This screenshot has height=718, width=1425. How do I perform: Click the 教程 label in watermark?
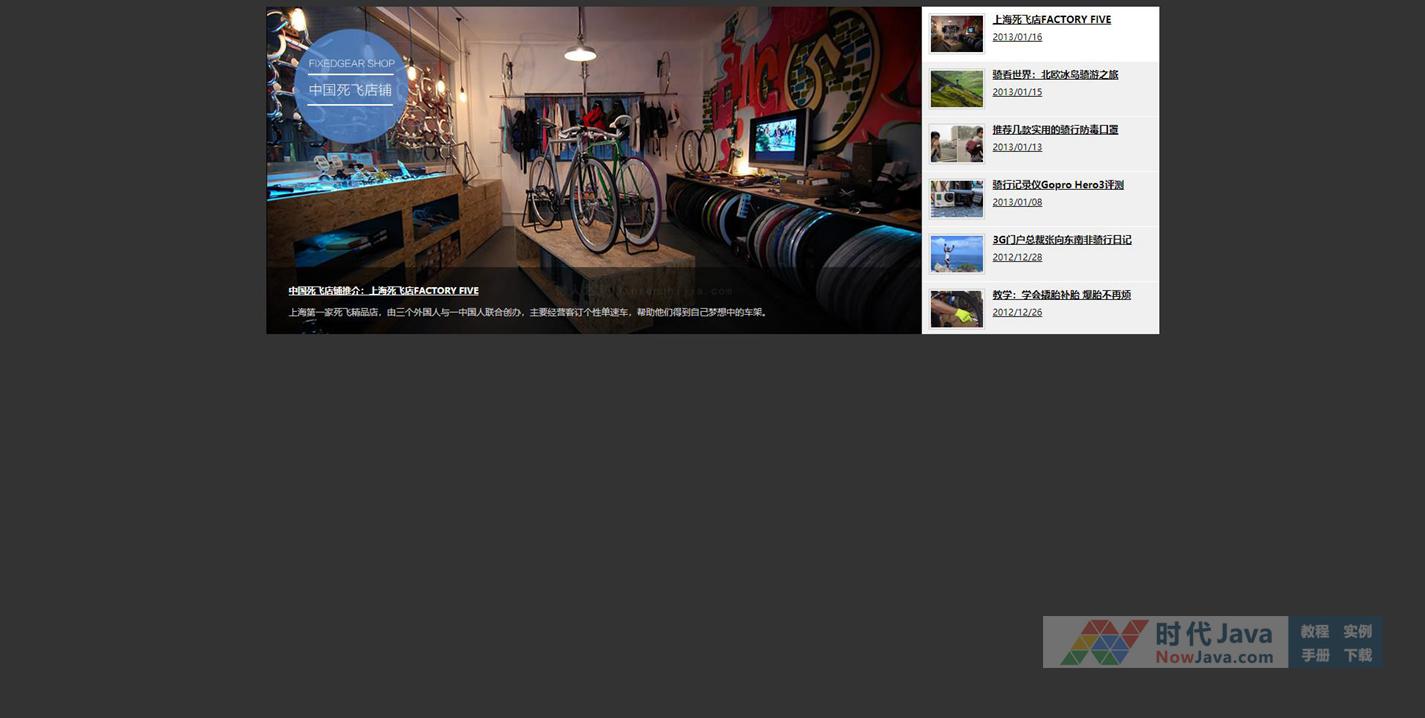[x=1314, y=632]
